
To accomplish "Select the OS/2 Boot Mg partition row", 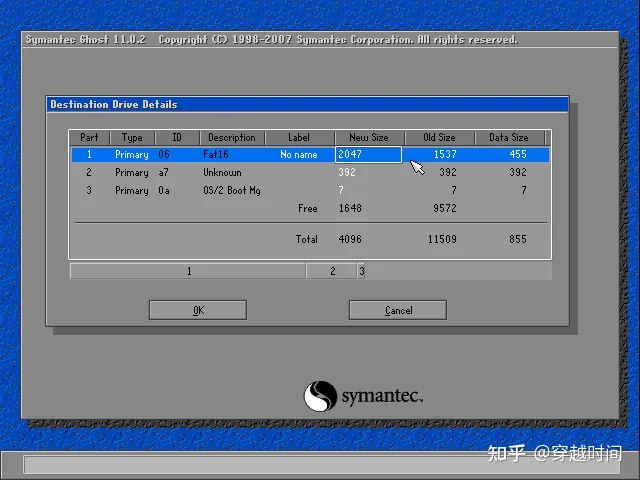I will [310, 191].
